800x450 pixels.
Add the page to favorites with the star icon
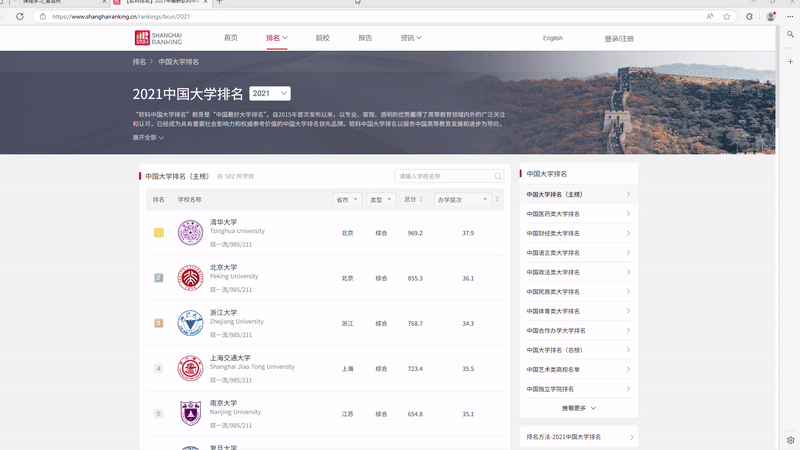tap(727, 16)
